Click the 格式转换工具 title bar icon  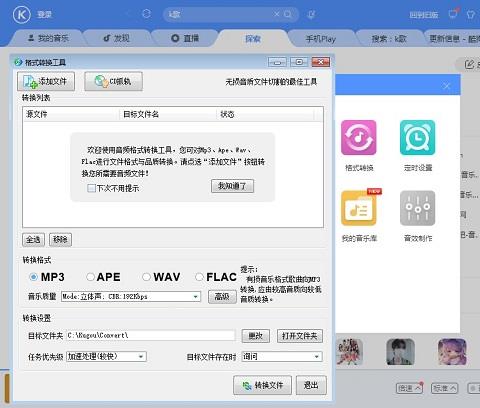tap(18, 62)
